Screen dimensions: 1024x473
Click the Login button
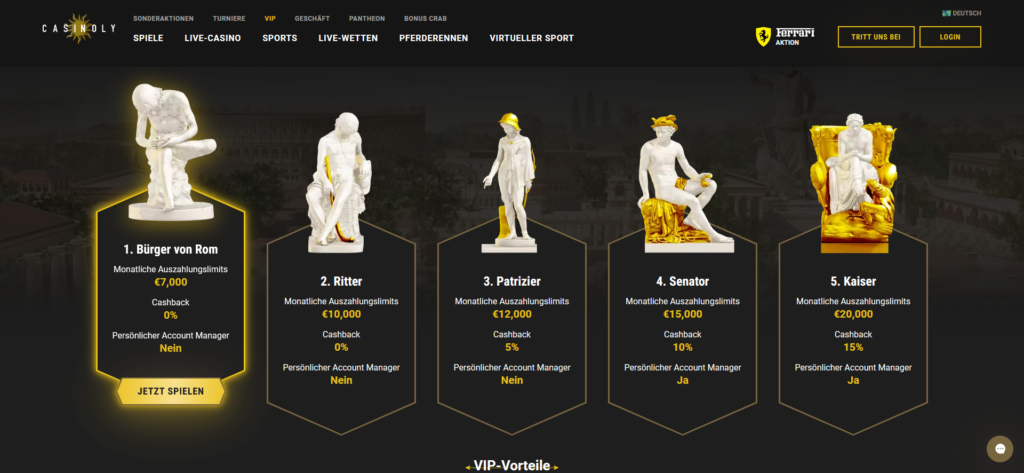(950, 37)
